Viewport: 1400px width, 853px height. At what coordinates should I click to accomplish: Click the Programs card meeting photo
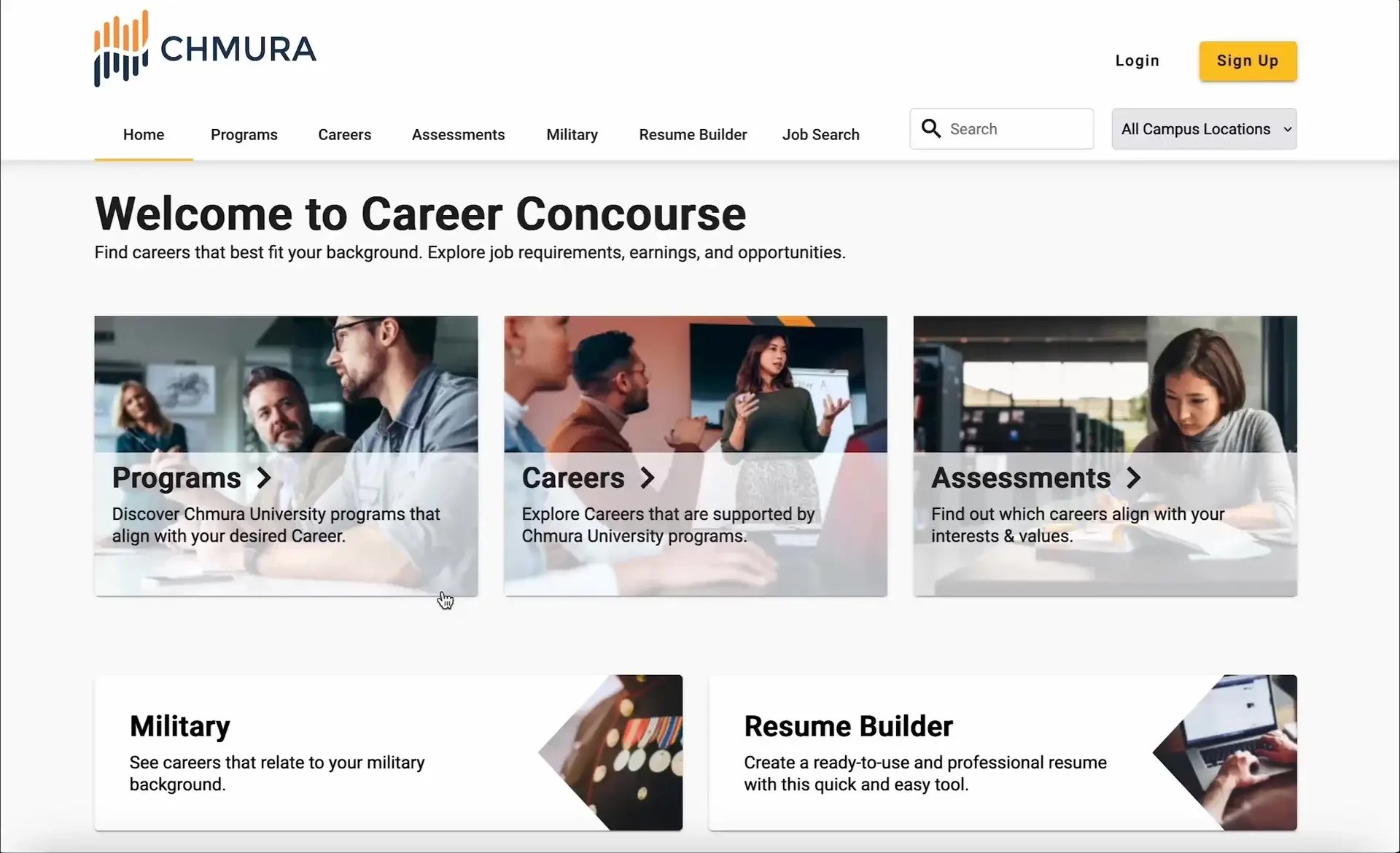pos(286,384)
